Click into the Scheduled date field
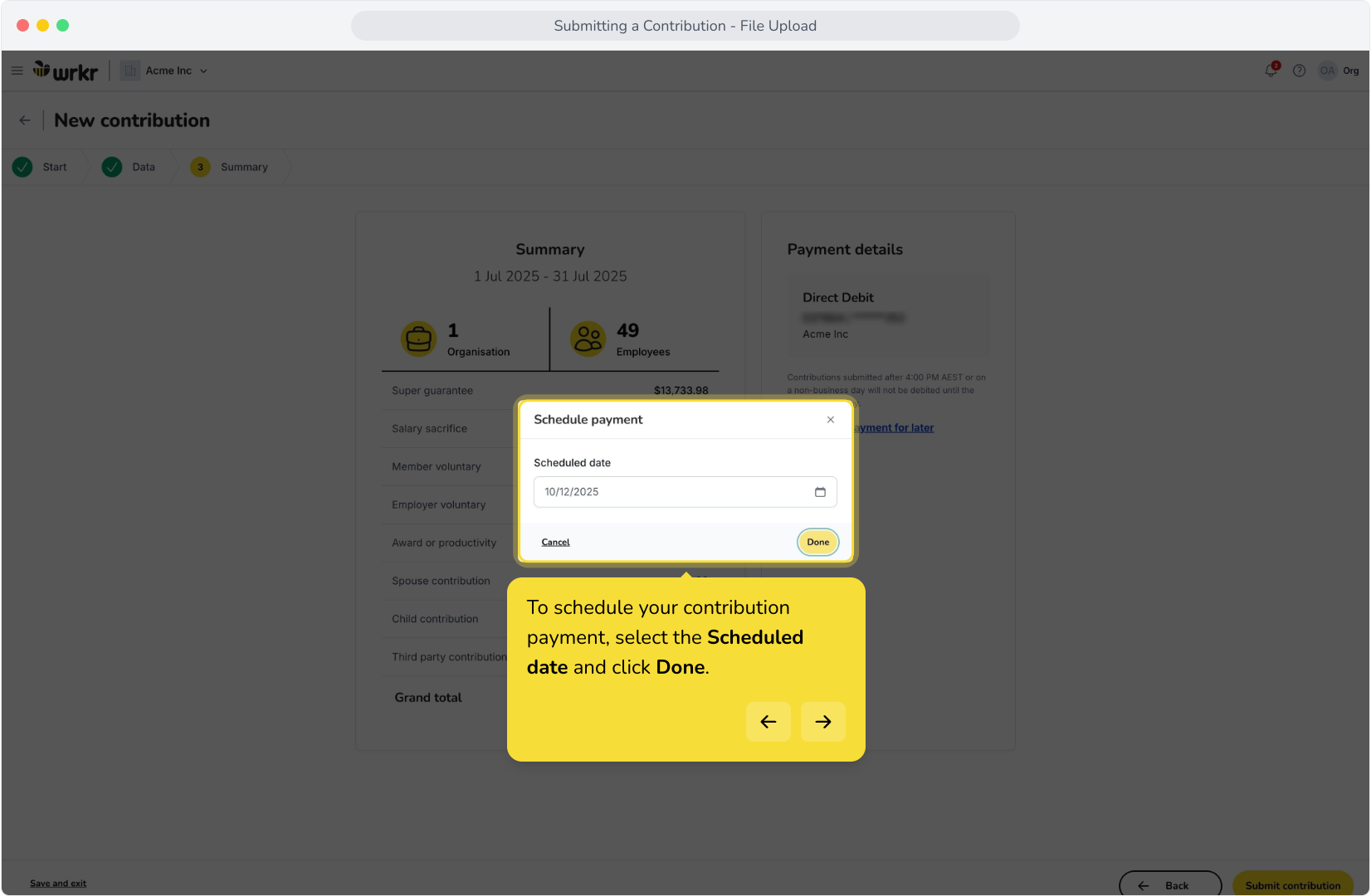Viewport: 1371px width, 896px height. pyautogui.click(x=685, y=492)
